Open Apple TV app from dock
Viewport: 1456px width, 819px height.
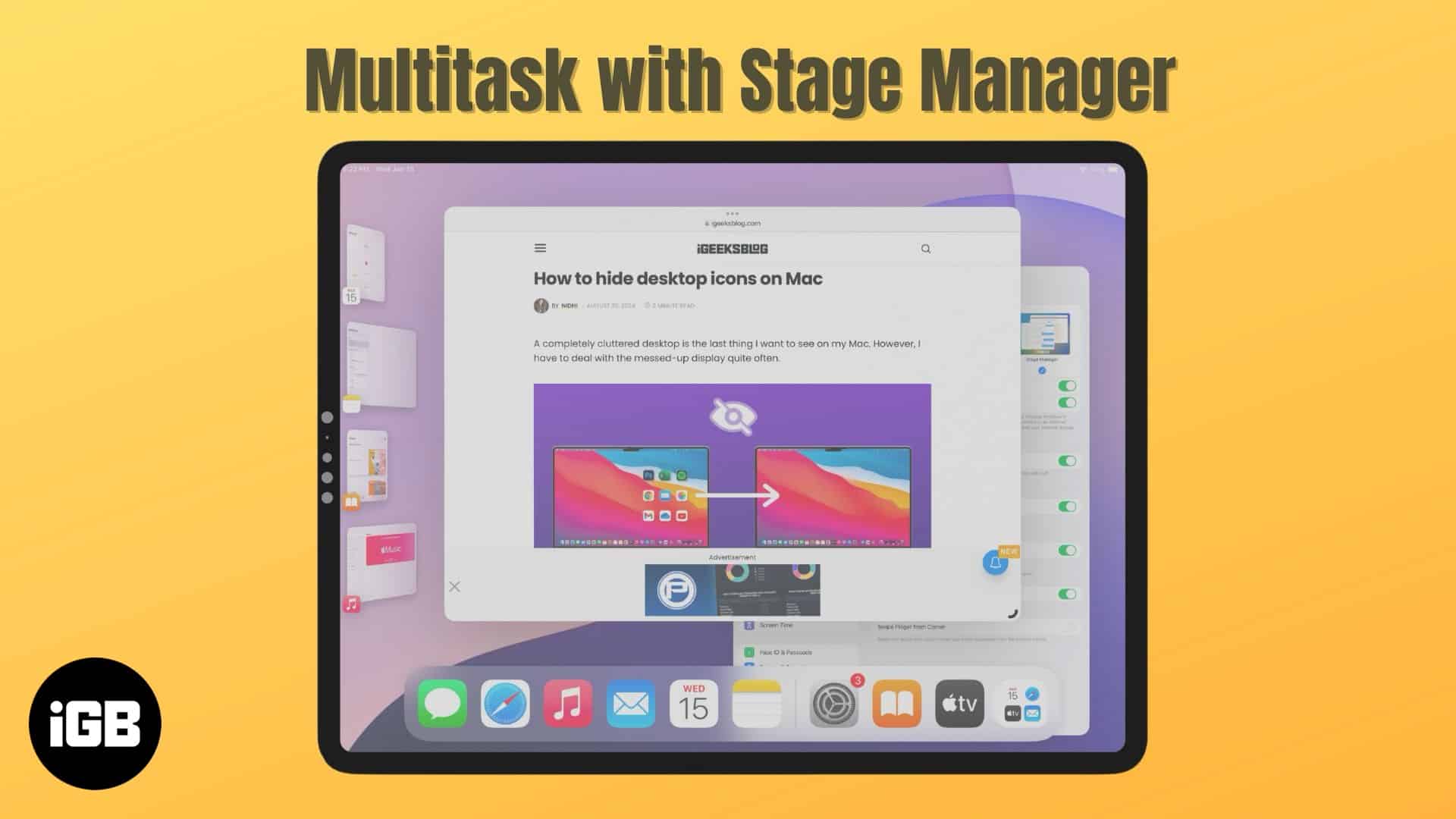click(960, 705)
